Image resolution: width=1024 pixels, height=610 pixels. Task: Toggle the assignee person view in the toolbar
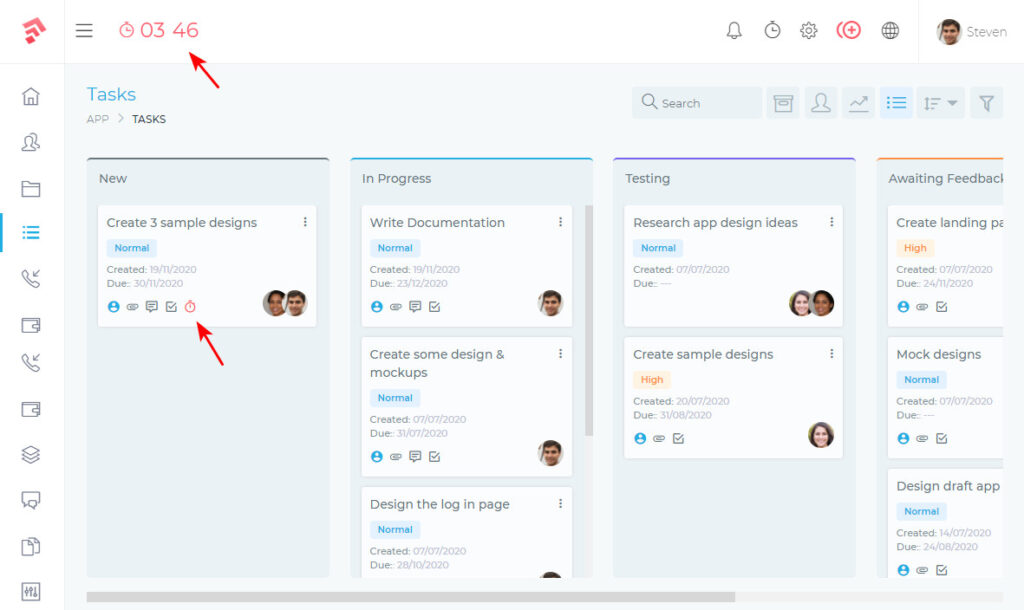click(x=821, y=102)
